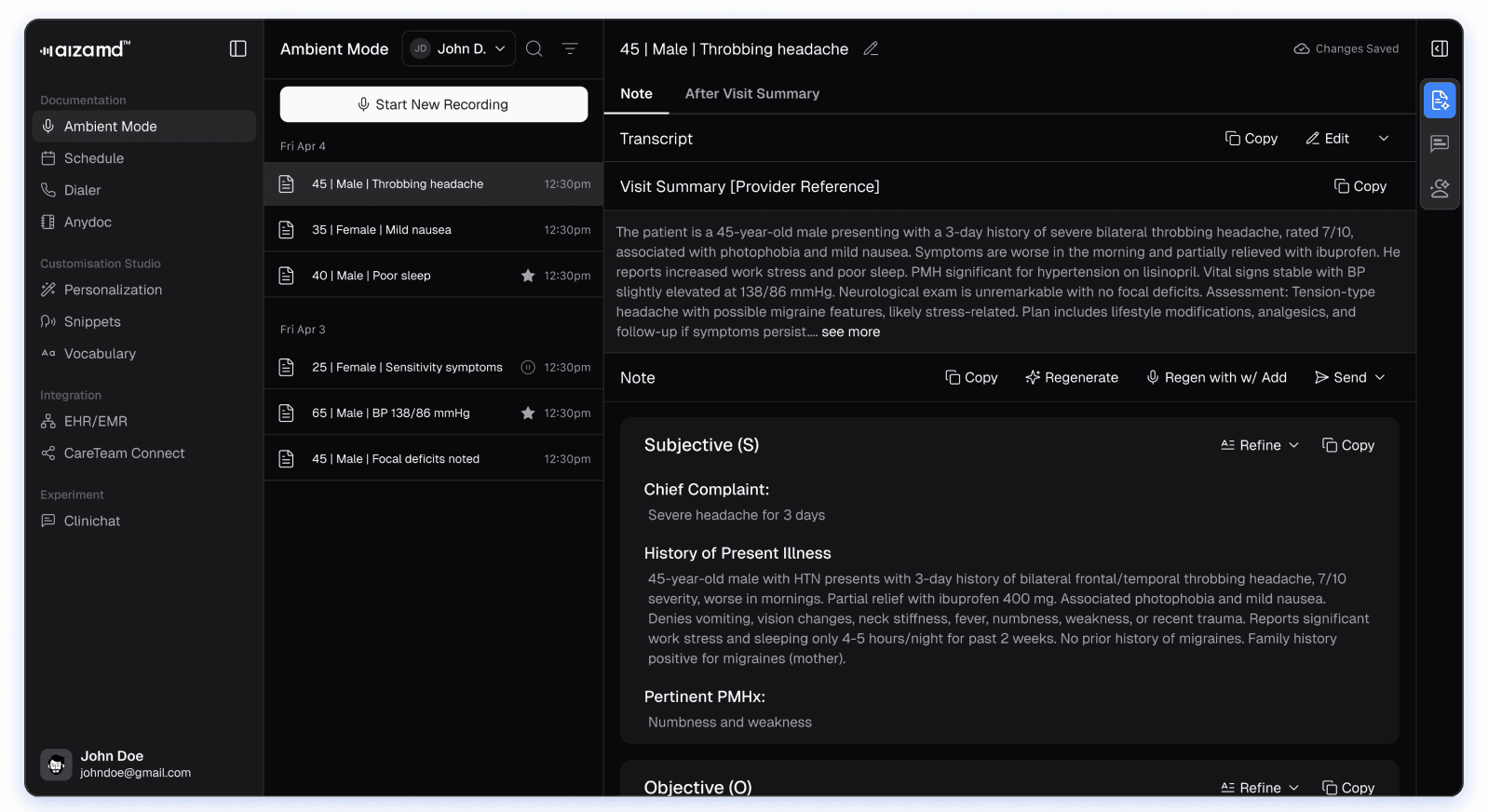Open Refine dropdown in Subjective section
Image resolution: width=1488 pixels, height=812 pixels.
coord(1260,445)
